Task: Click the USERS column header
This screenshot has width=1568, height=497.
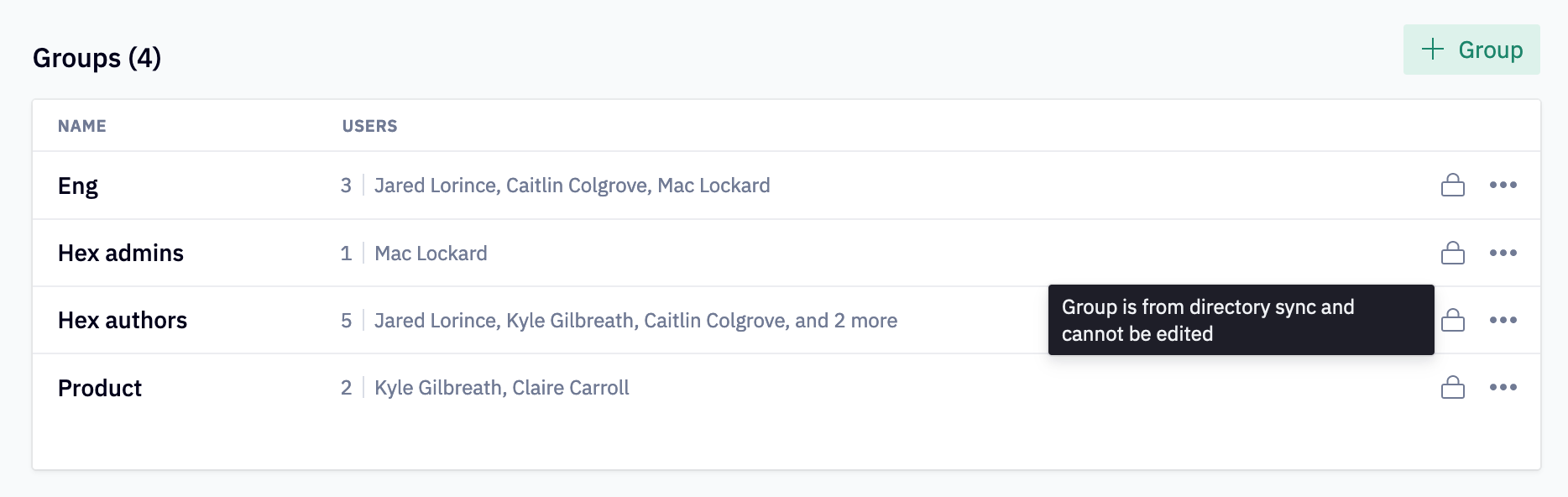Action: click(x=369, y=126)
